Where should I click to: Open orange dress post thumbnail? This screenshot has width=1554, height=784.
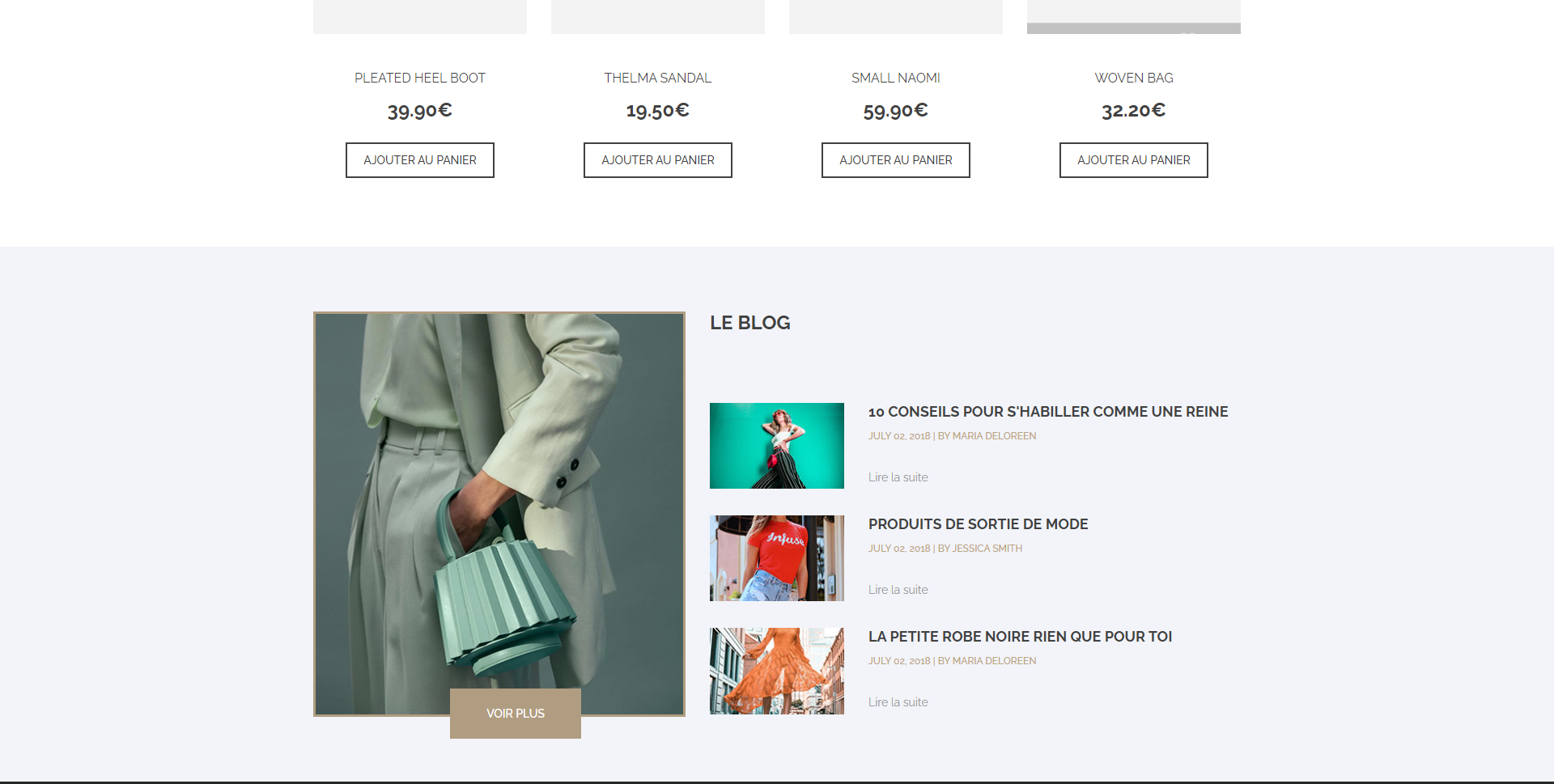(776, 671)
